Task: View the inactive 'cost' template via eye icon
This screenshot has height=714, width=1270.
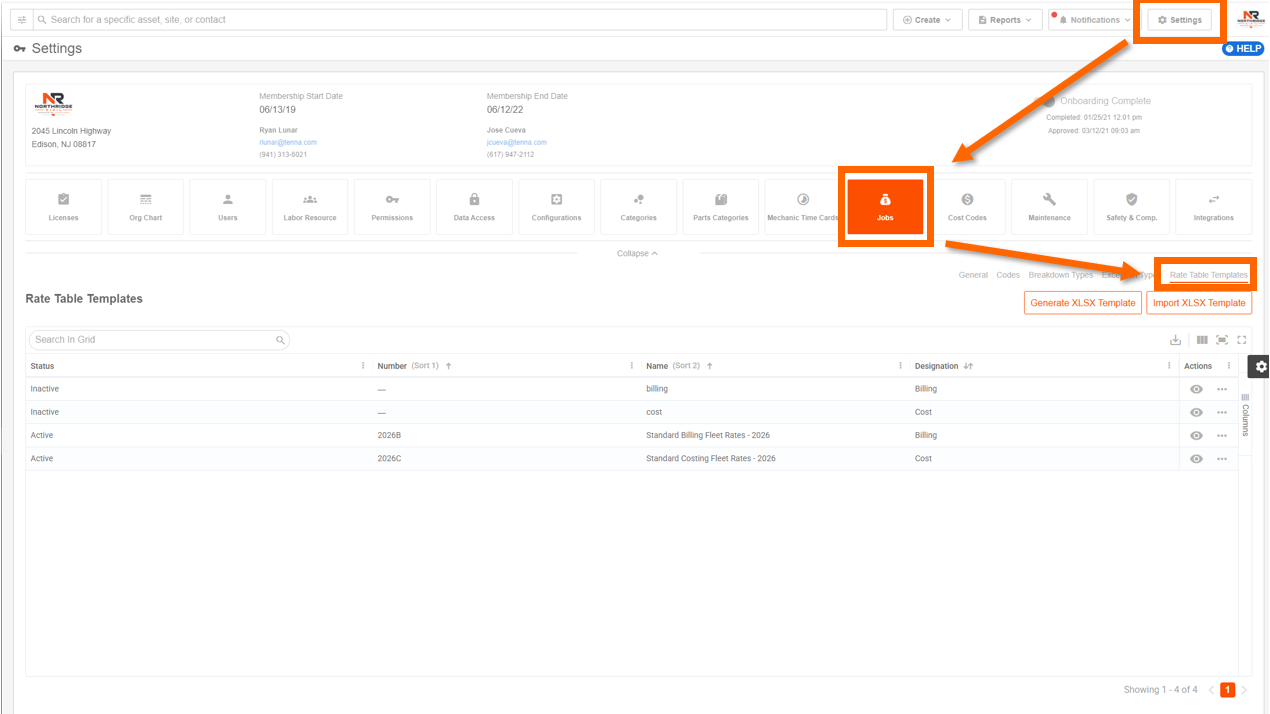Action: tap(1196, 412)
